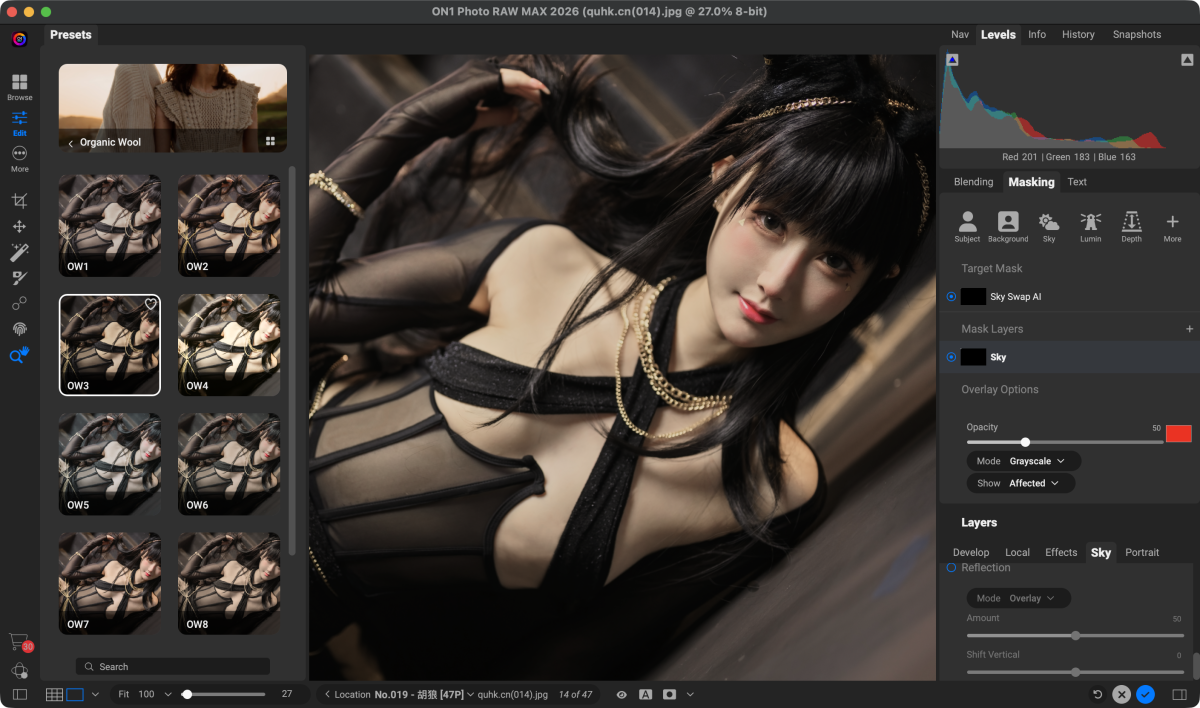Open the Reflection Mode Overlay dropdown

[1018, 598]
